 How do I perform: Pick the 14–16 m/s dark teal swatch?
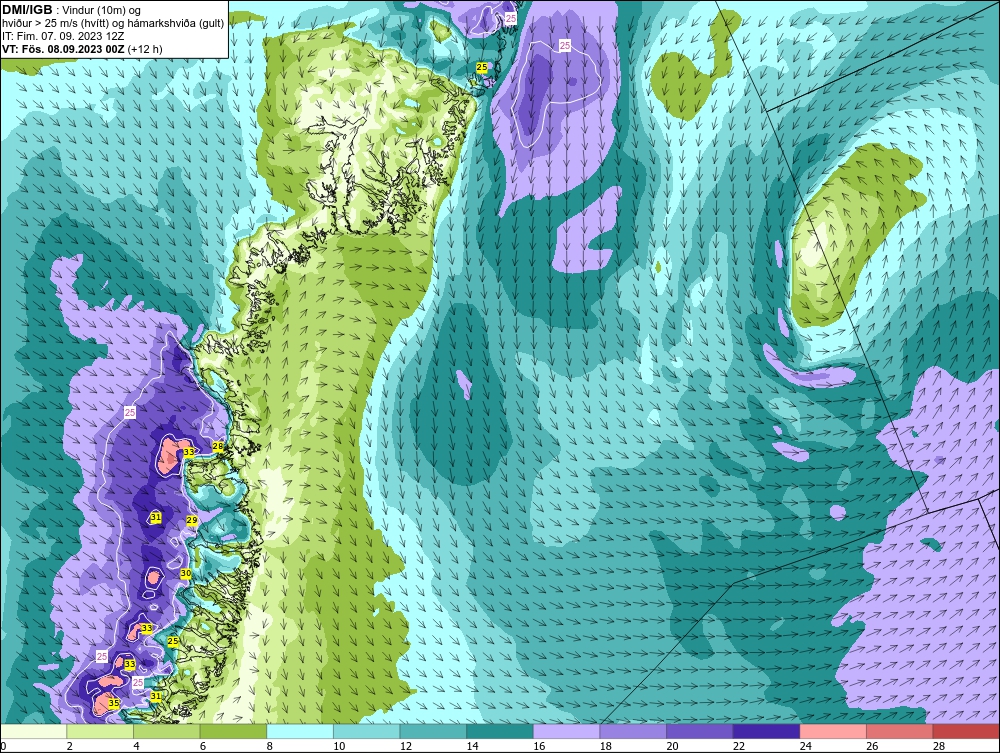point(499,731)
